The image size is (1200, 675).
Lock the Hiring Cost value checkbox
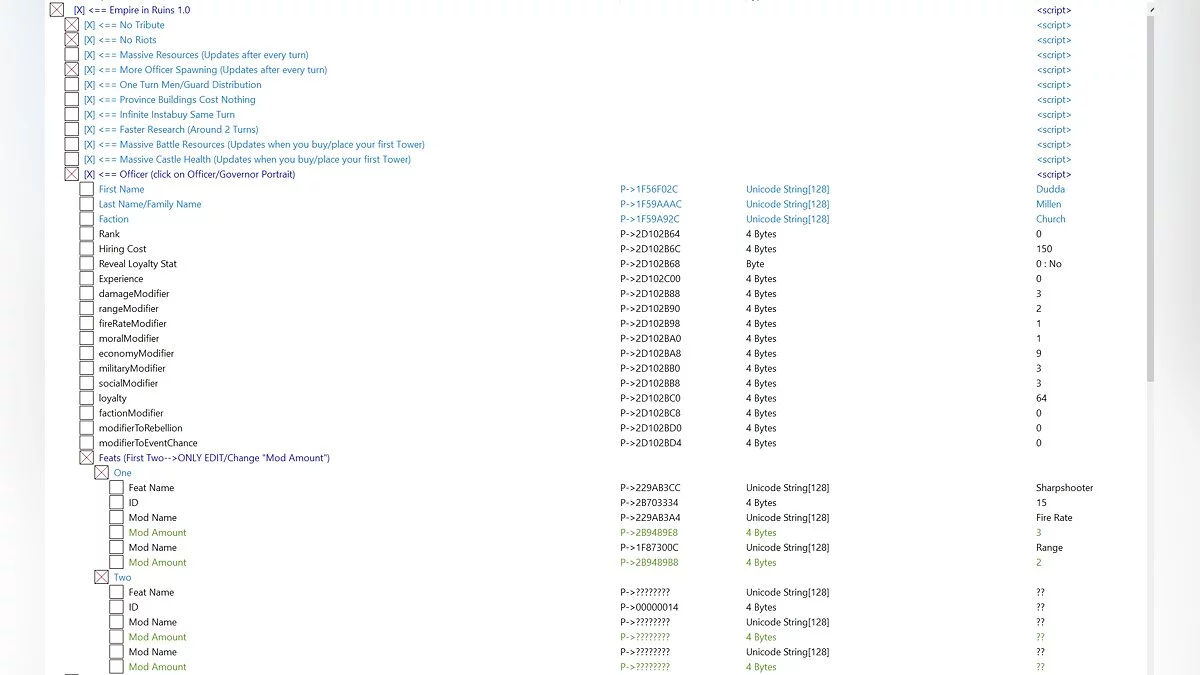point(87,249)
